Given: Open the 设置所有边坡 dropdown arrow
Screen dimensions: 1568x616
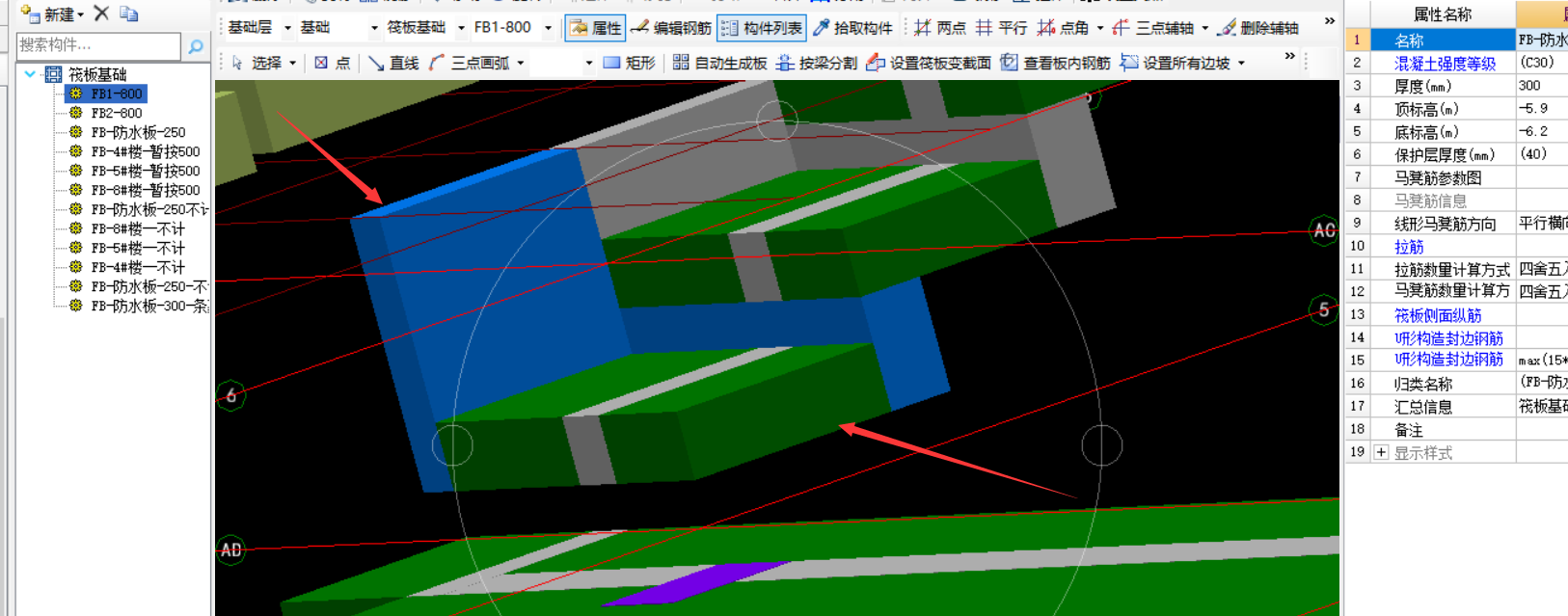Looking at the screenshot, I should click(1241, 63).
